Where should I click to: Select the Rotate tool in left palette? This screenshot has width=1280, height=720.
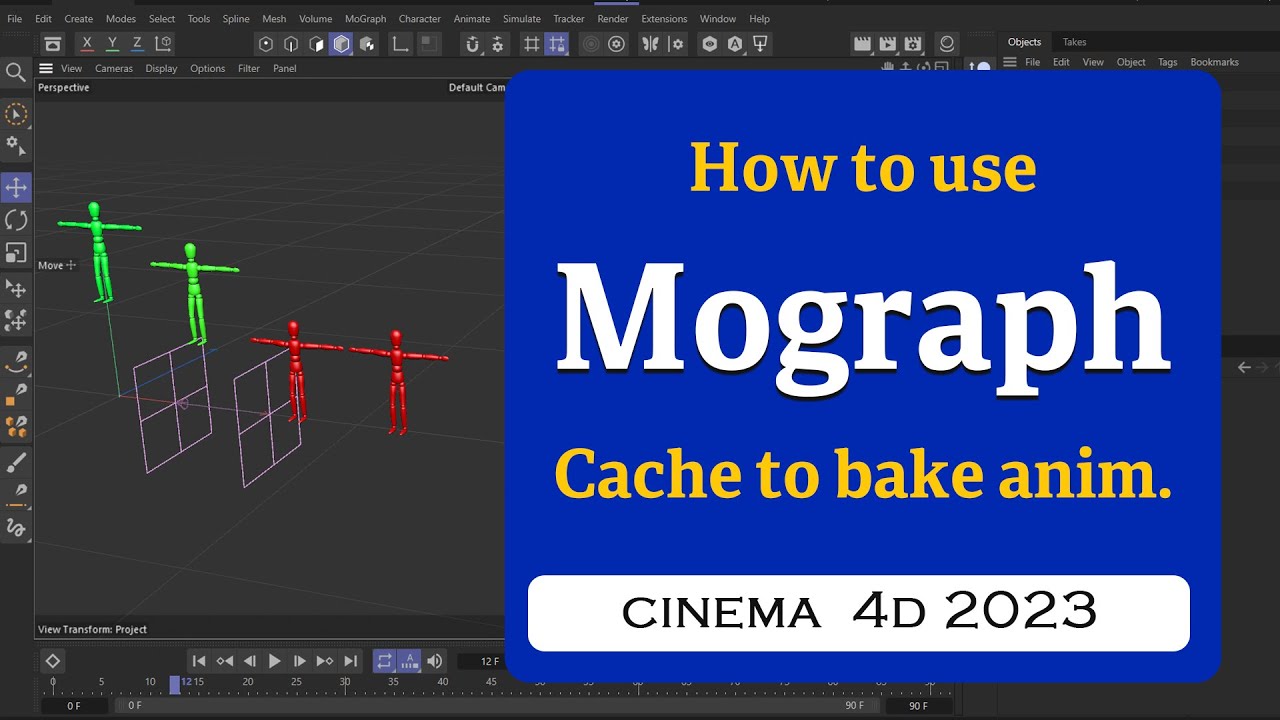[16, 220]
